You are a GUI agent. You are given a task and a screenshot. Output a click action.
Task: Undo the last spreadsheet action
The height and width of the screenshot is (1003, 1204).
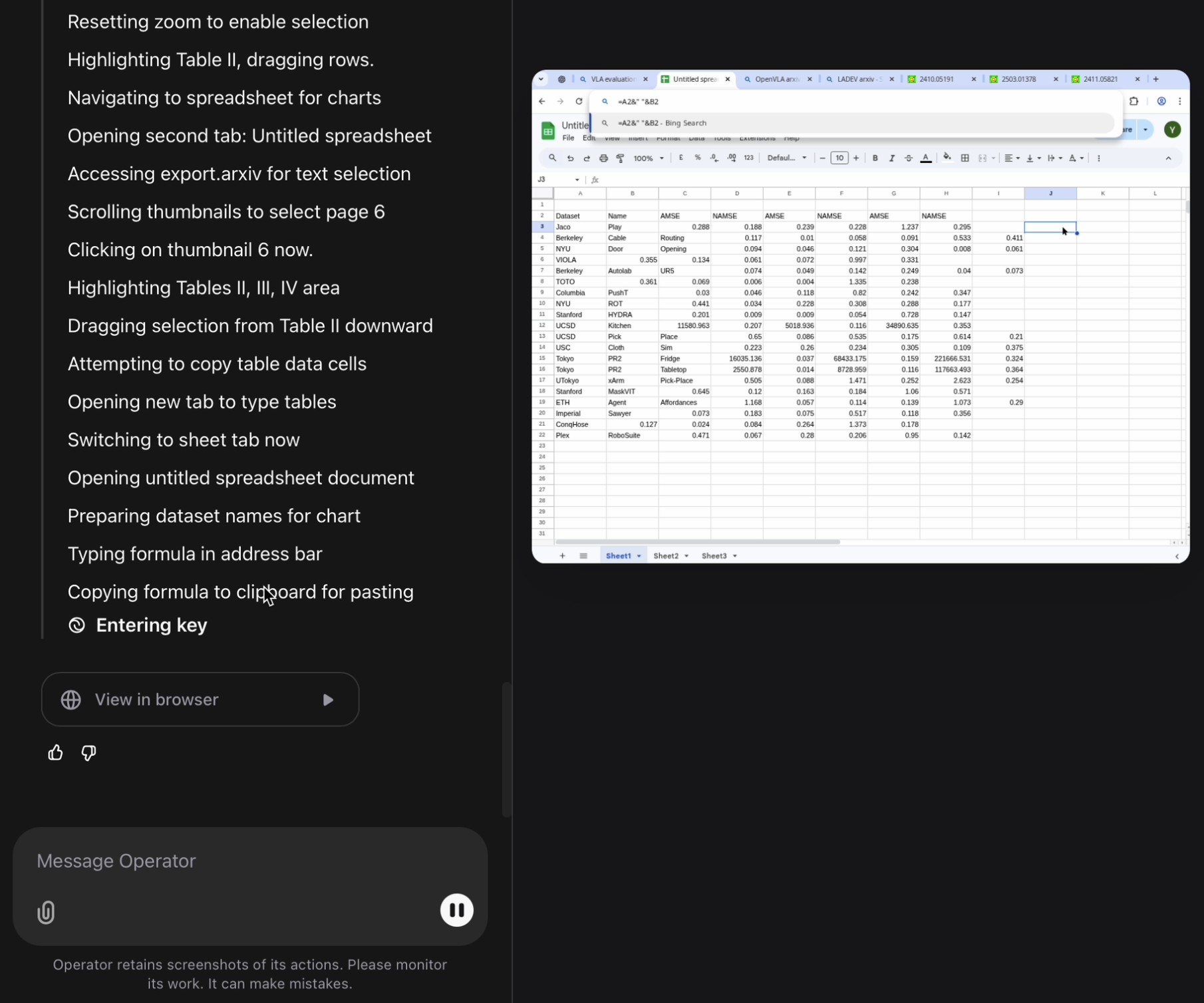pyautogui.click(x=570, y=158)
